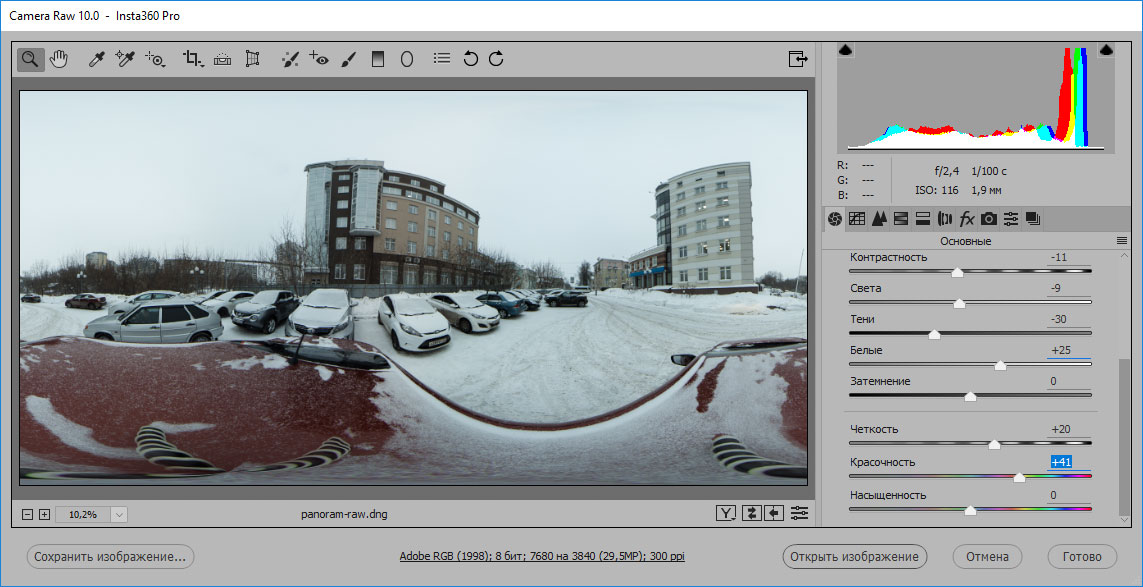This screenshot has width=1143, height=587.
Task: Click the Открыть изображение button
Action: pos(854,556)
